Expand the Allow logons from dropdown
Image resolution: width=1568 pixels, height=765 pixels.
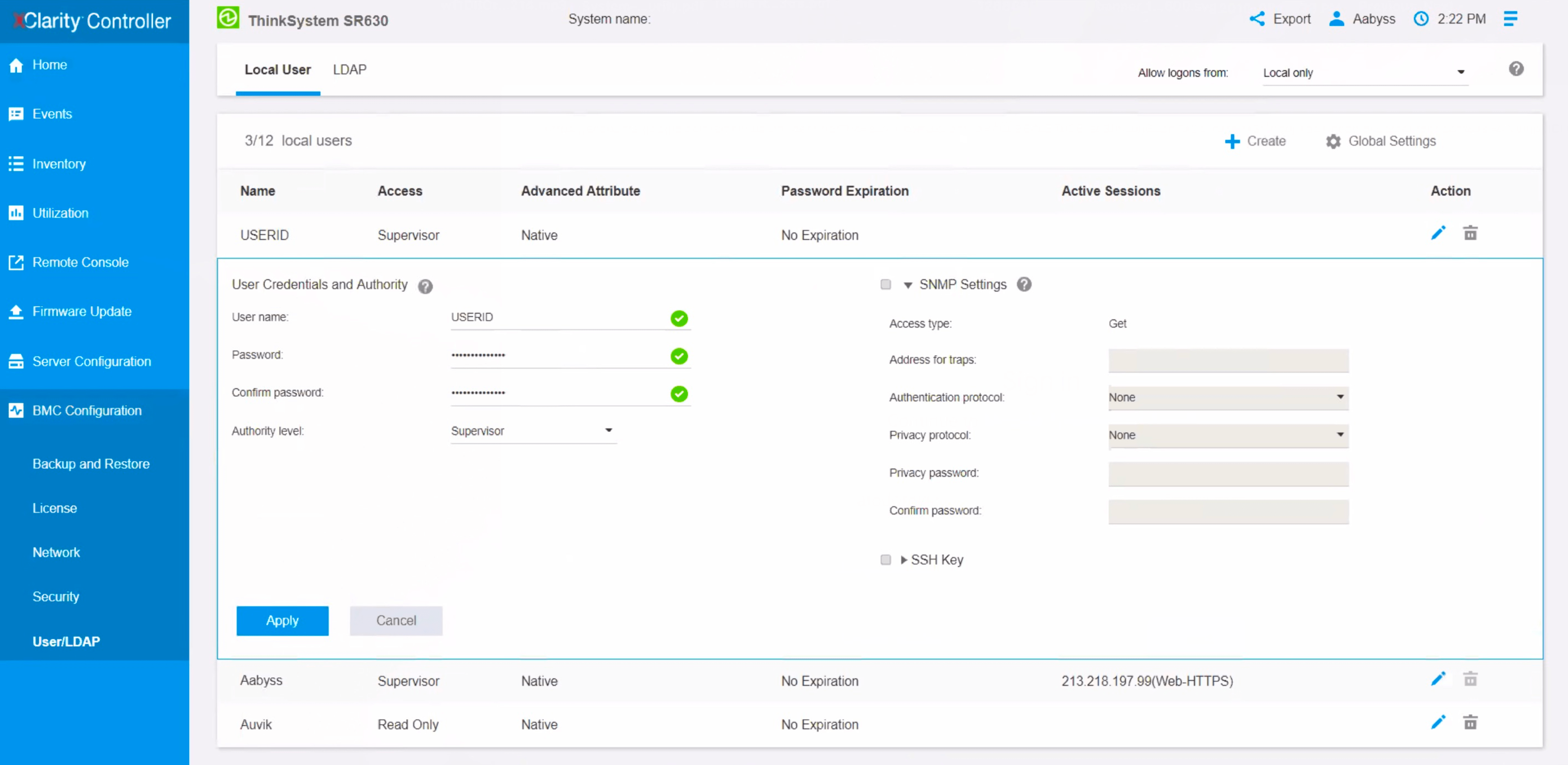coord(1460,72)
